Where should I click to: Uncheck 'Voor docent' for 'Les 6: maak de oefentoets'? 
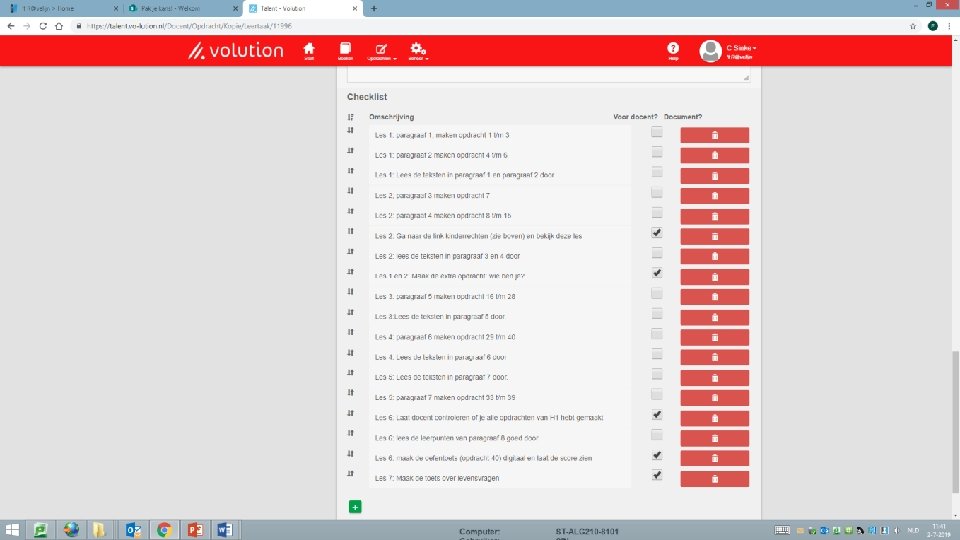tap(656, 455)
